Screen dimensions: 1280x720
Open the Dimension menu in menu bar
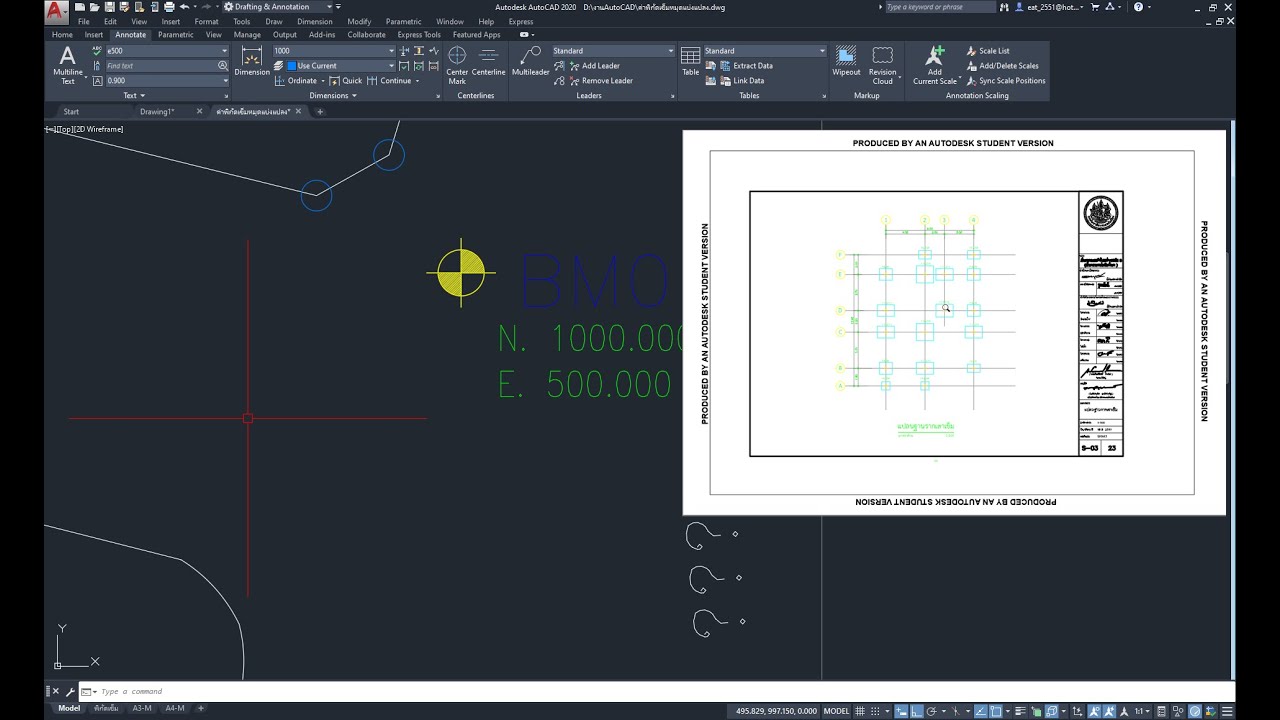point(315,21)
